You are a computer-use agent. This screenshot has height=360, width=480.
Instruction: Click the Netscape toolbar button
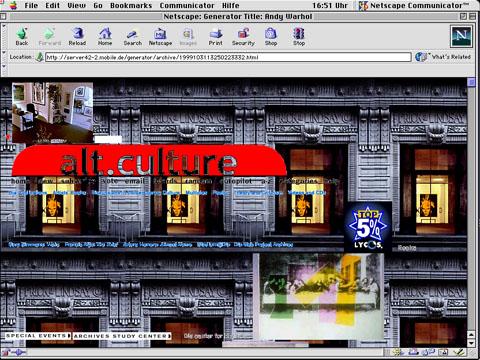point(160,36)
